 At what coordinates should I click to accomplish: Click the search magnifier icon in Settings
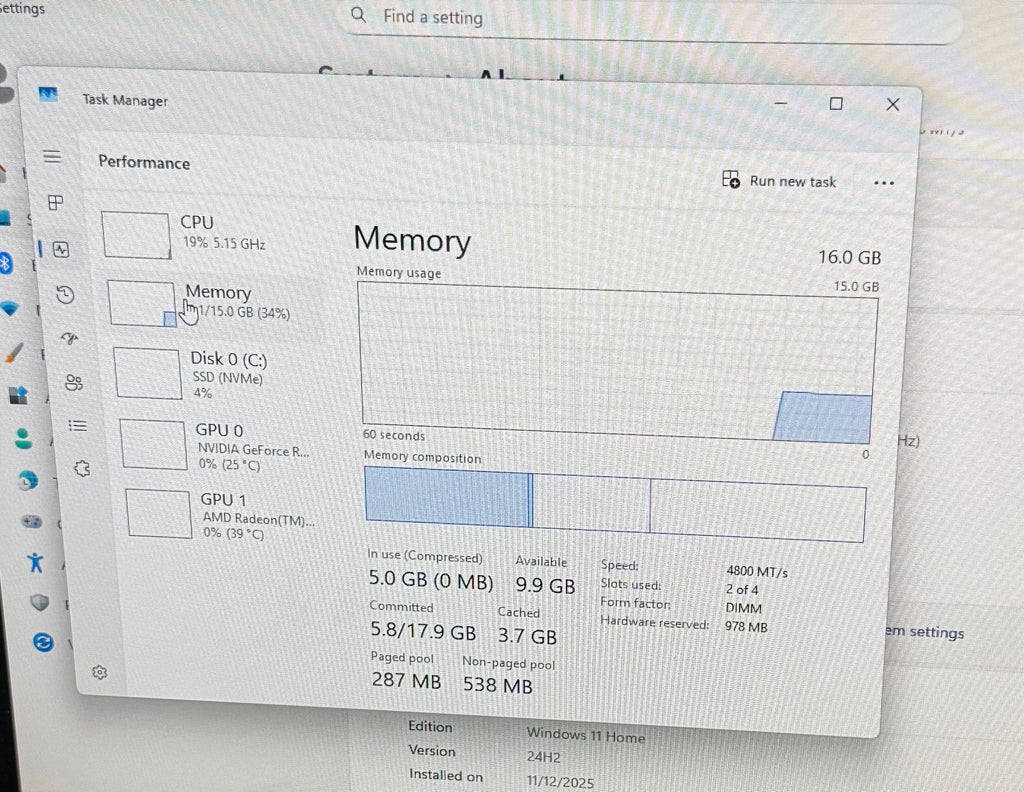[x=359, y=14]
